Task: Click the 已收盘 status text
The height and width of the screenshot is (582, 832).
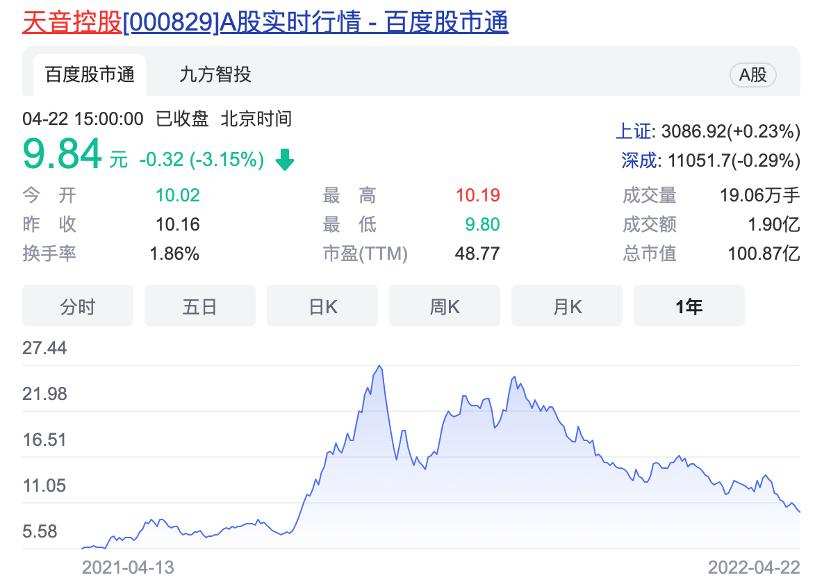Action: 182,119
